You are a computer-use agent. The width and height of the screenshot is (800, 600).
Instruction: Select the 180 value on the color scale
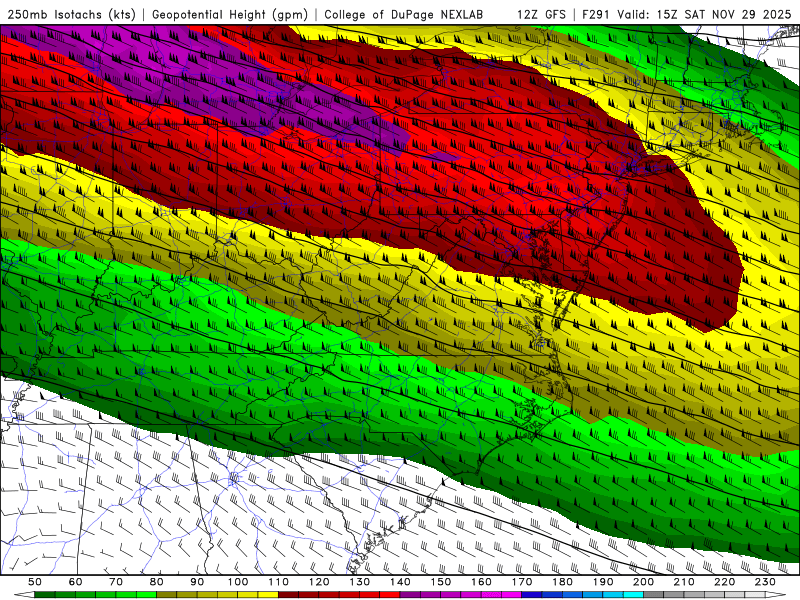(562, 582)
